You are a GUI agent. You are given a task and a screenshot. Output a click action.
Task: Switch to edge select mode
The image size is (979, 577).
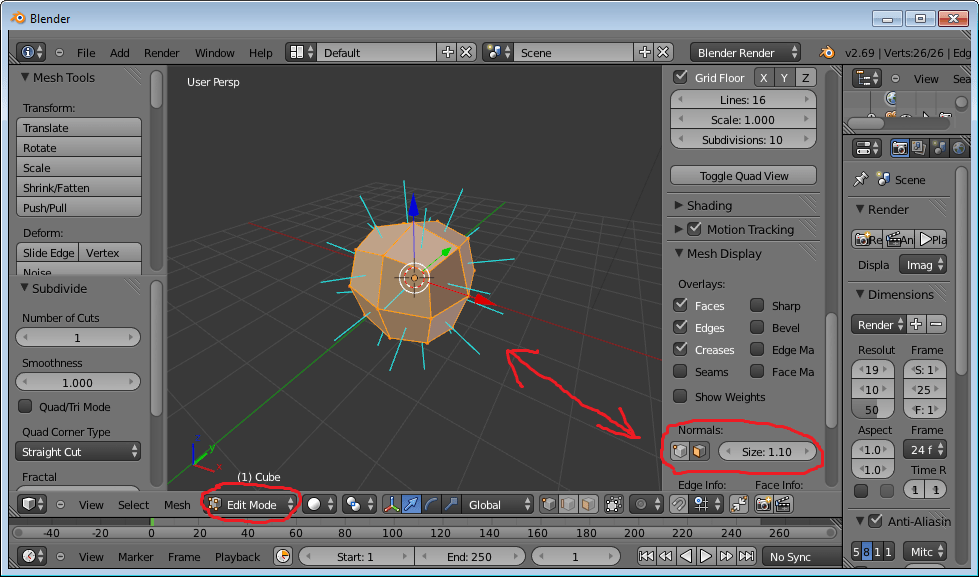pos(568,505)
